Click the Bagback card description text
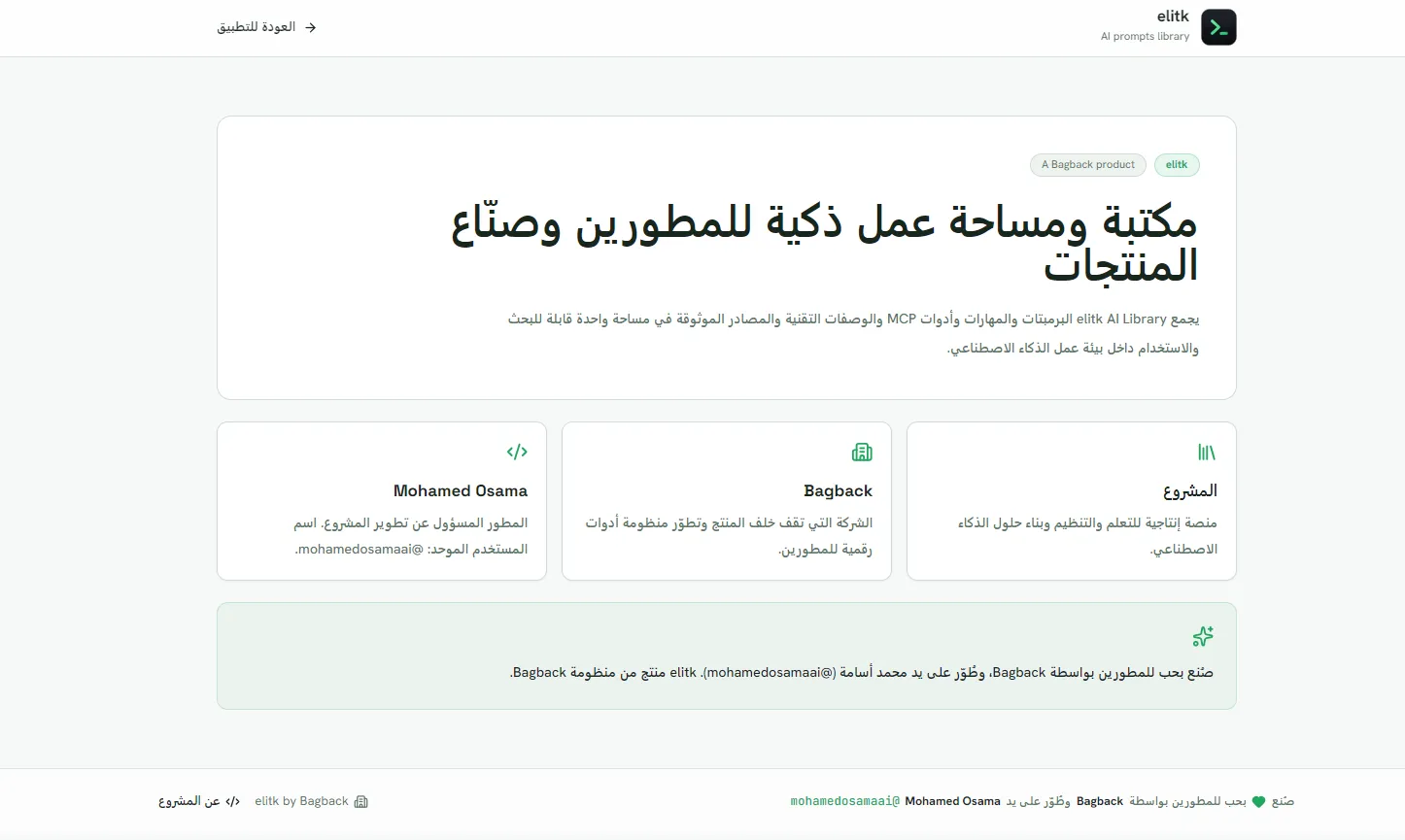The width and height of the screenshot is (1405, 840). [729, 536]
